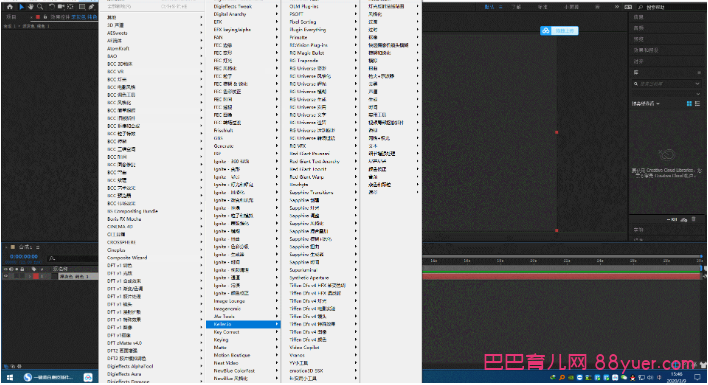Click the blue cloud upload button
This screenshot has height=385, width=708.
coord(559,31)
